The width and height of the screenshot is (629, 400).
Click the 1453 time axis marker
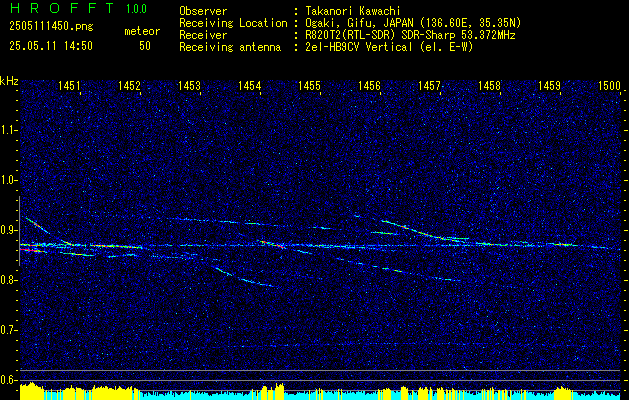point(189,85)
